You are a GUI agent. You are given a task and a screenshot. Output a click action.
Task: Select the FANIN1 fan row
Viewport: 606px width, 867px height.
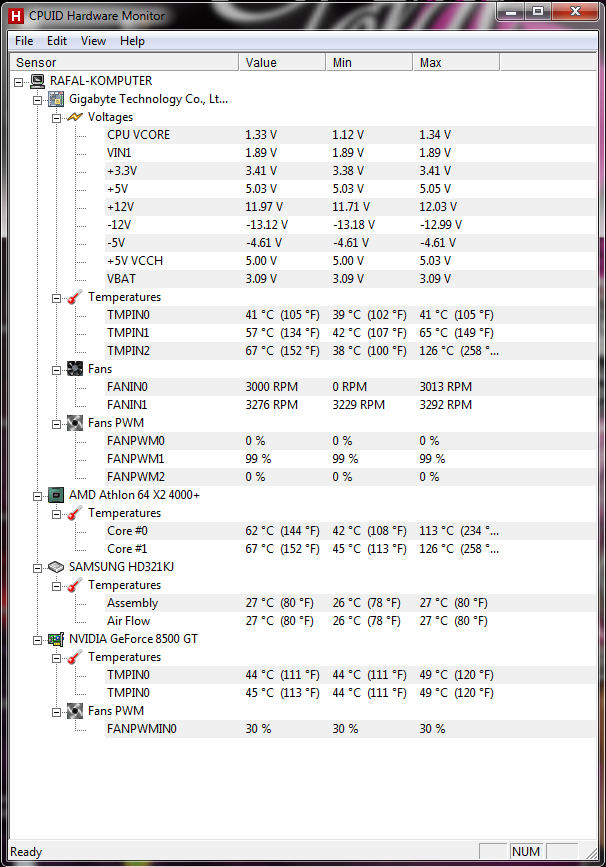351,405
